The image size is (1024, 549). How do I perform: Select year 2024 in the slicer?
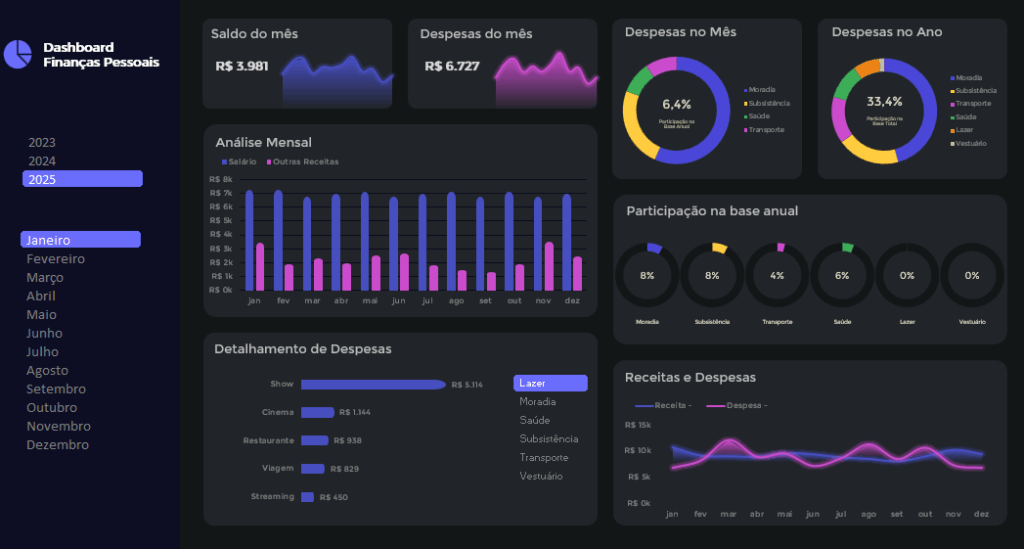(42, 161)
